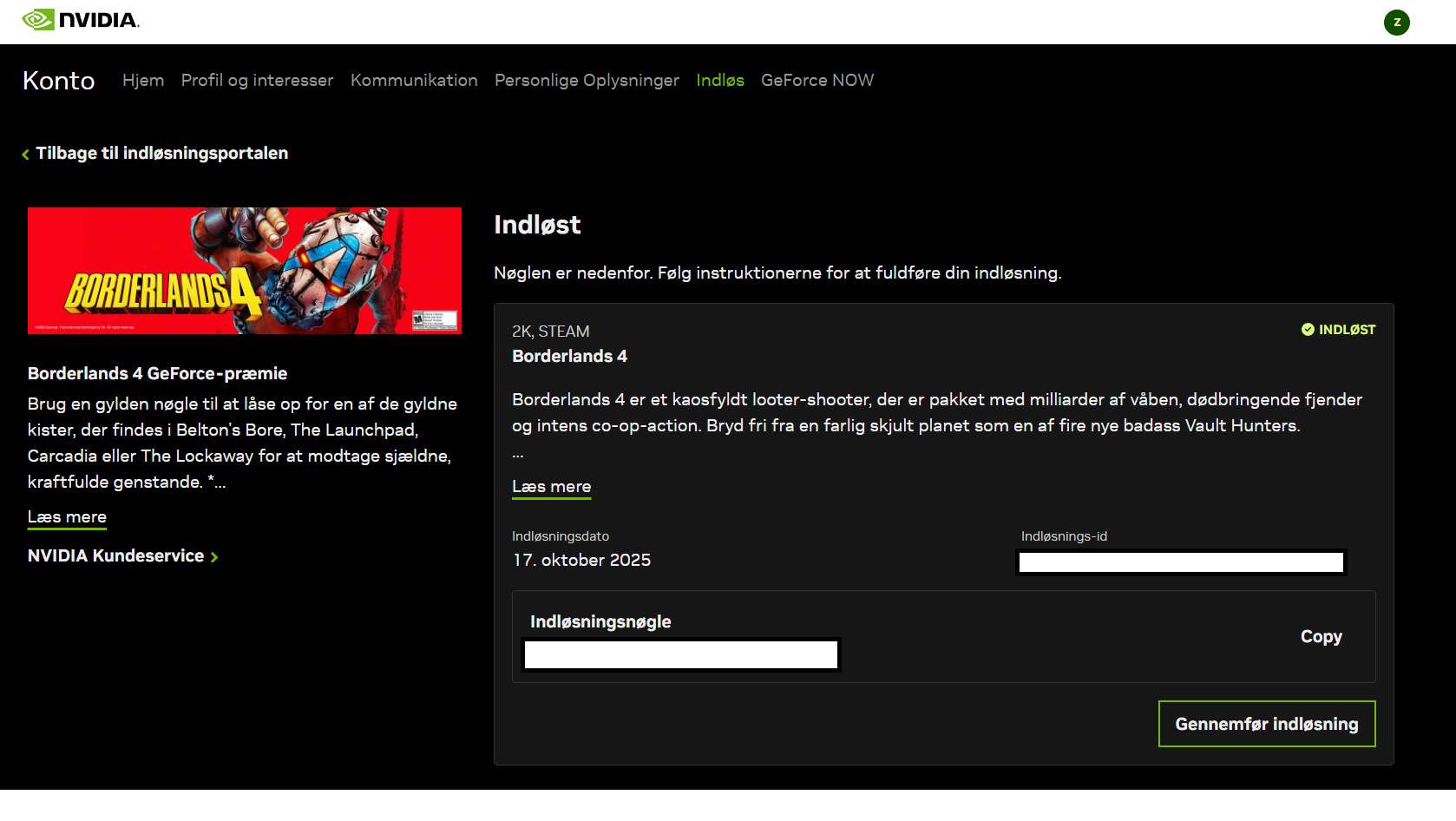Click the Gennemfør indløsning button
The image size is (1456, 821).
(1266, 724)
